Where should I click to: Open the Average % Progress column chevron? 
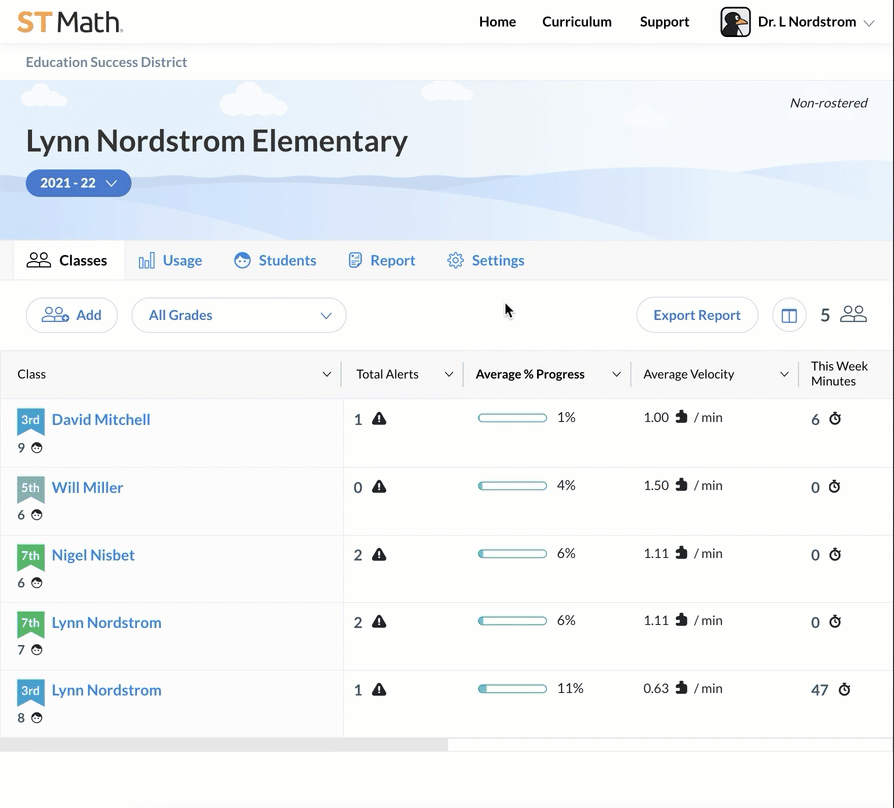(616, 375)
